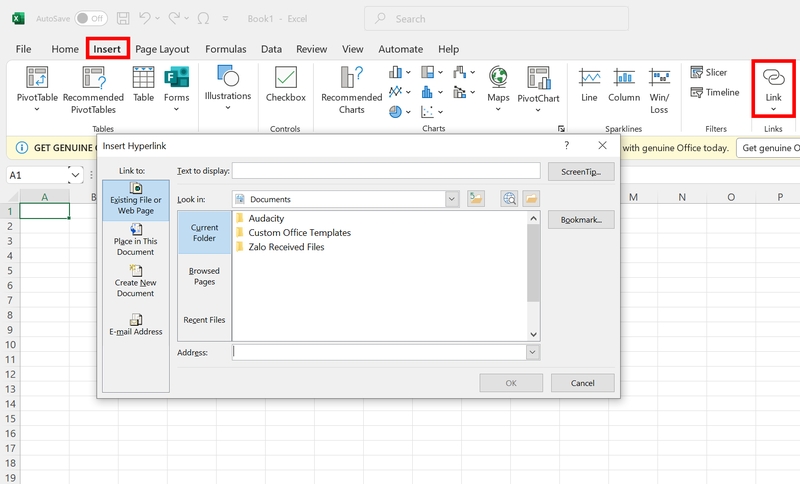Select Create New Document option

click(x=136, y=281)
